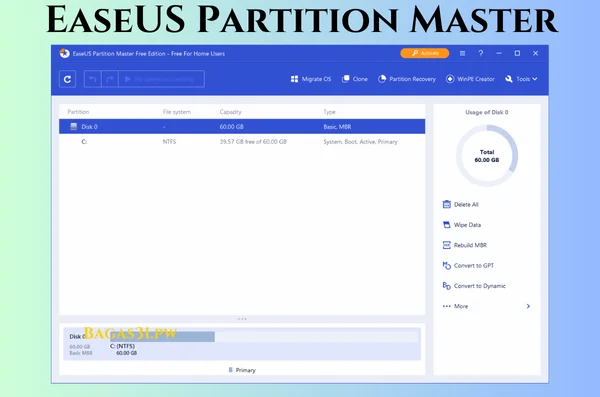This screenshot has height=397, width=600.
Task: Click the Refresh disk button
Action: pos(67,79)
